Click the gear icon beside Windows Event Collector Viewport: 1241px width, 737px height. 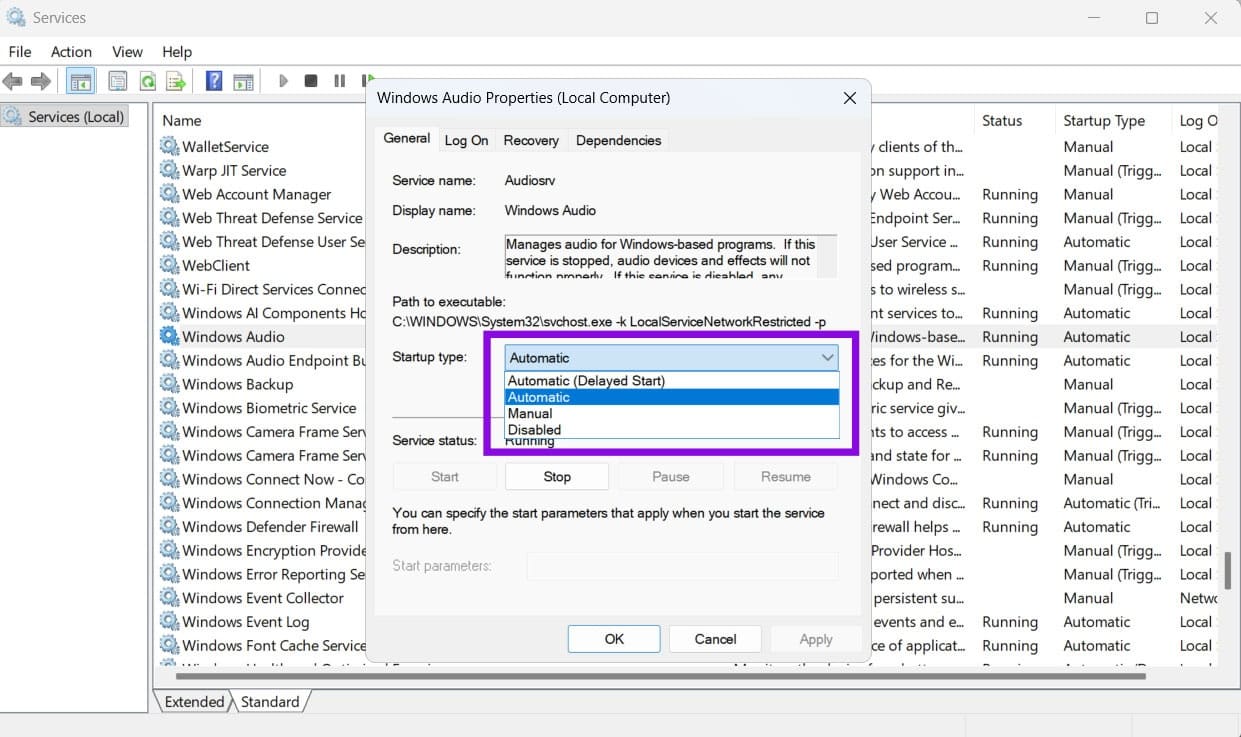click(170, 598)
